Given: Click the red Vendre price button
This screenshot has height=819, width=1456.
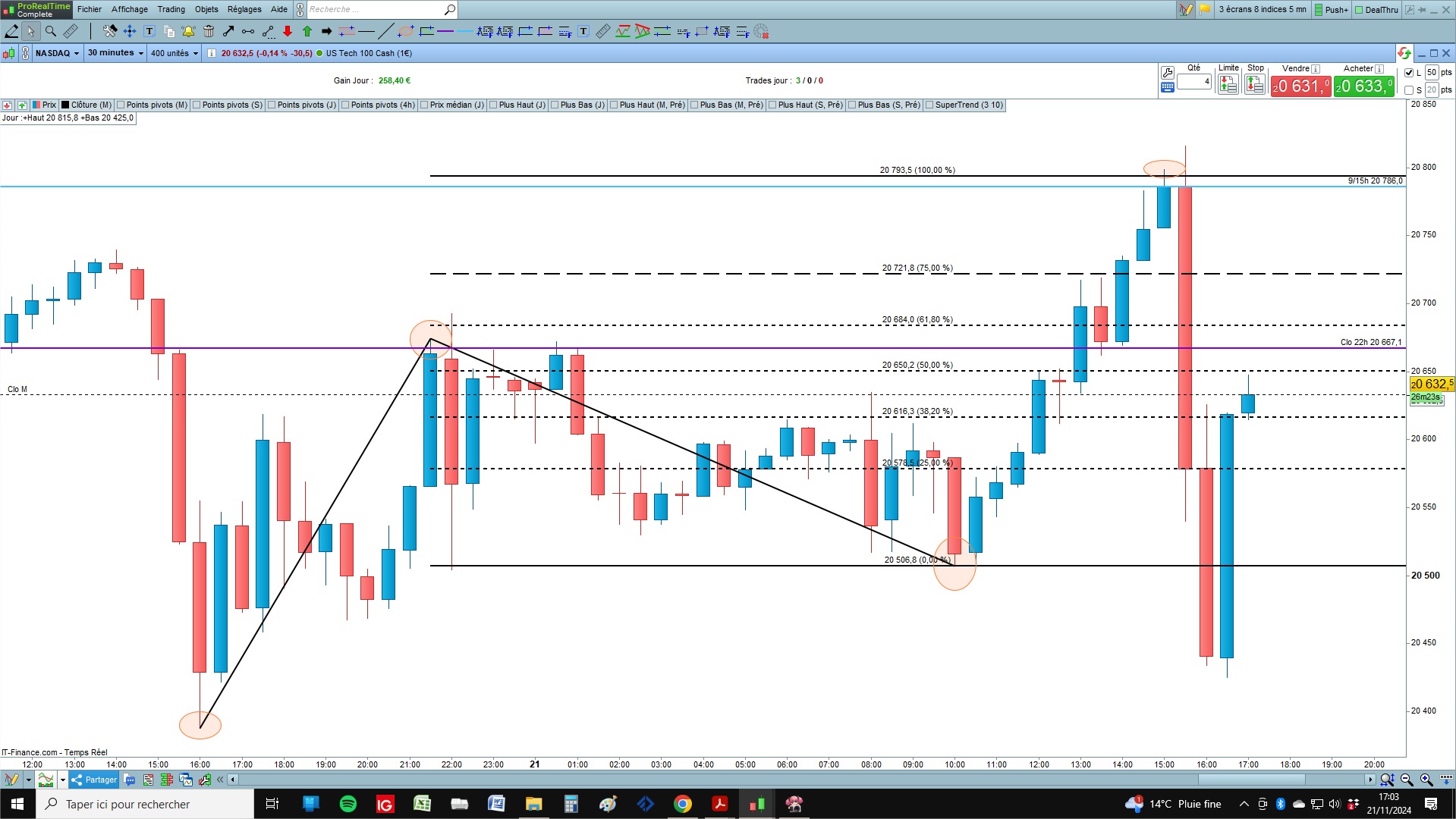Looking at the screenshot, I should pos(1300,86).
